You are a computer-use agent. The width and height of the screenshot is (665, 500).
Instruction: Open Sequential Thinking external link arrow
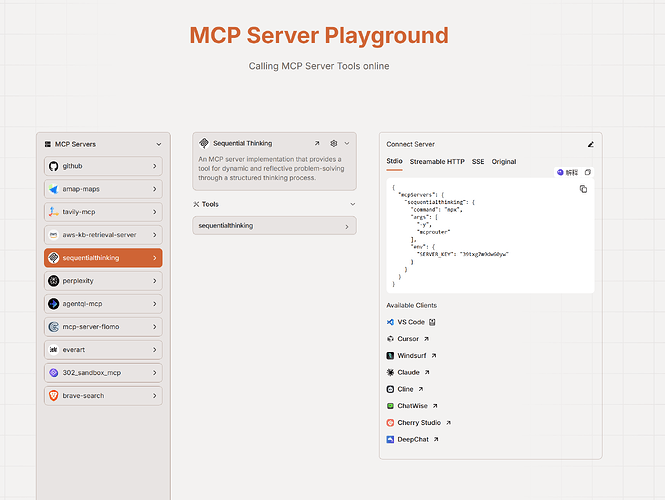pos(317,143)
